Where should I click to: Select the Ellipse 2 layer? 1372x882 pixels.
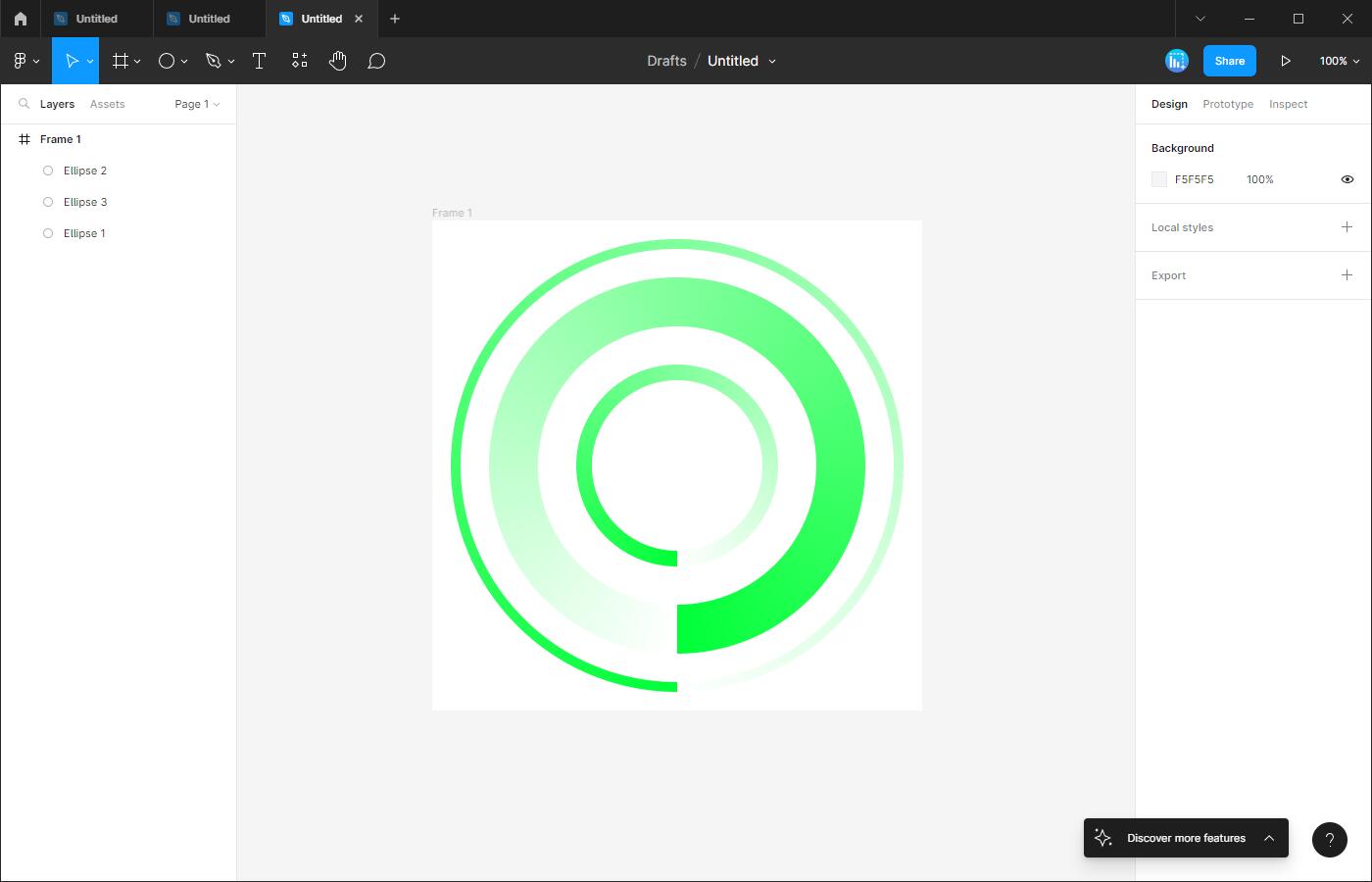click(118, 171)
